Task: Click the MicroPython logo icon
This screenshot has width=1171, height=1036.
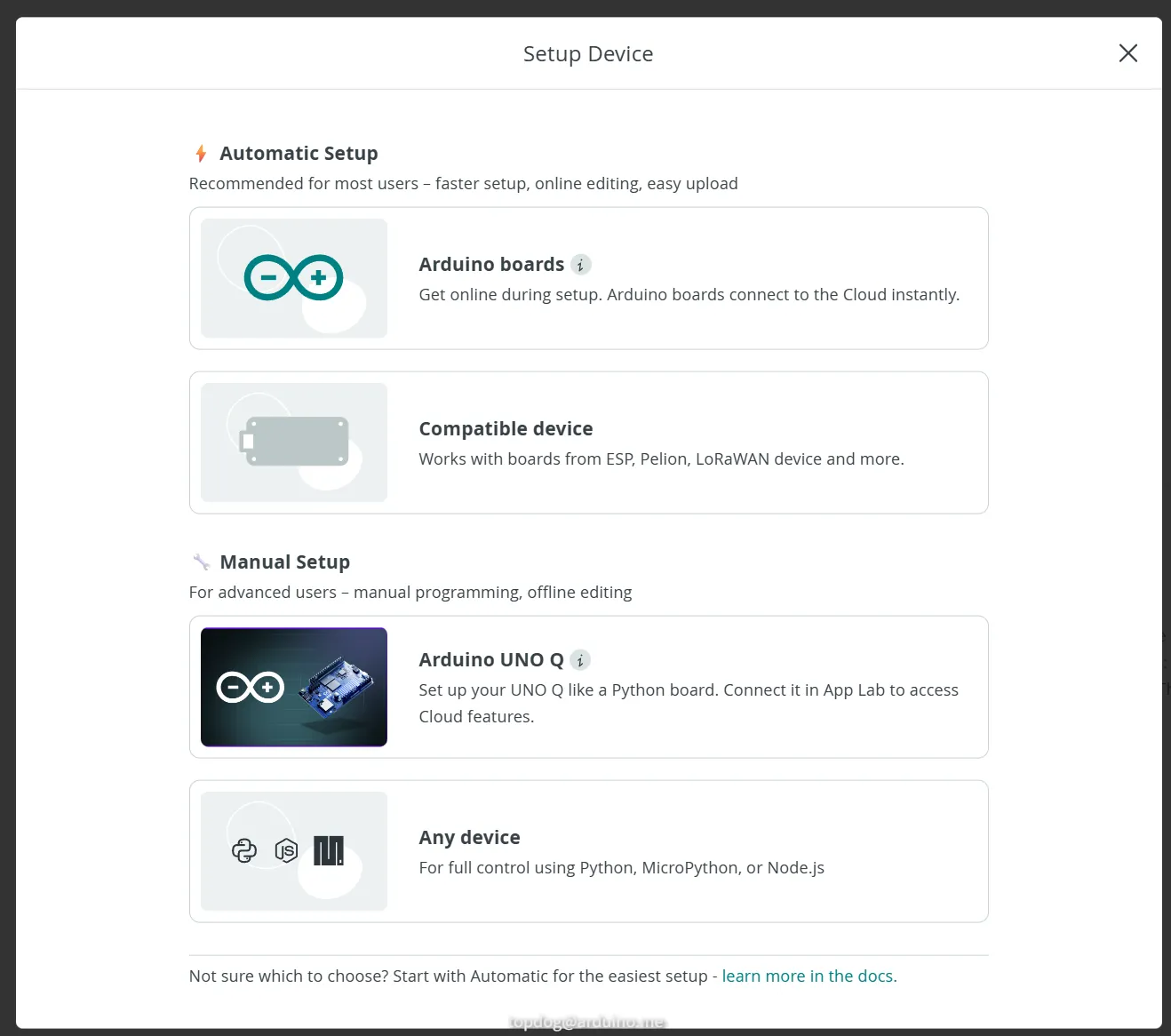Action: pyautogui.click(x=329, y=851)
